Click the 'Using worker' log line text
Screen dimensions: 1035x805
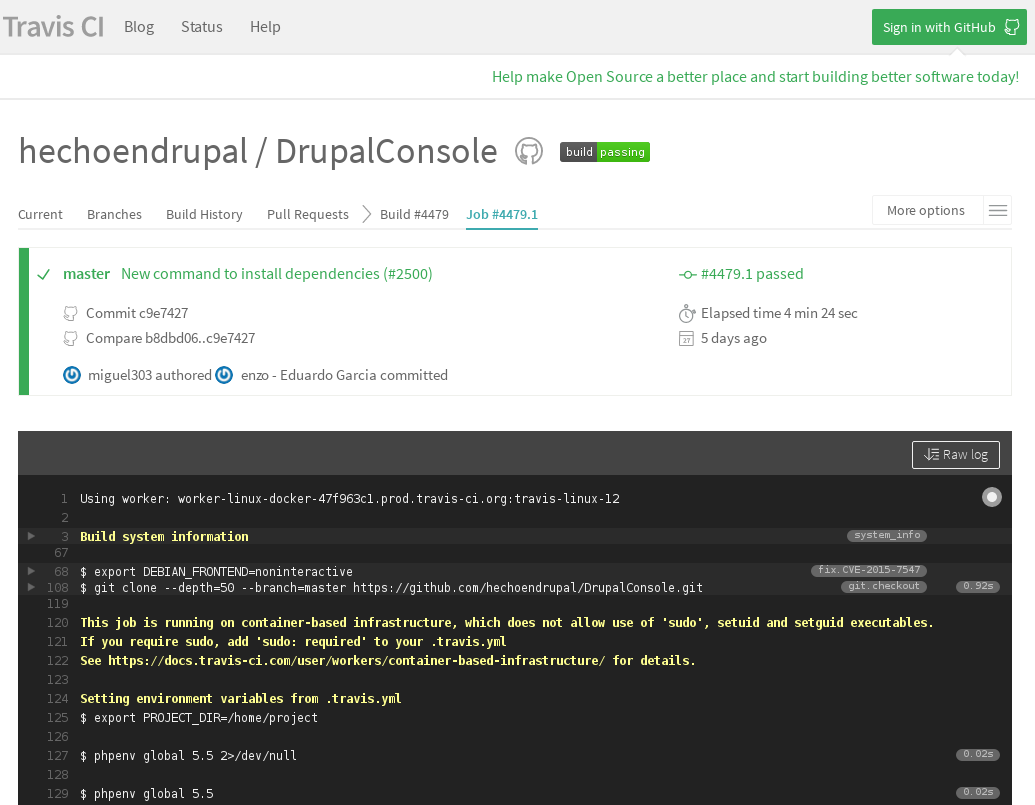pos(350,498)
